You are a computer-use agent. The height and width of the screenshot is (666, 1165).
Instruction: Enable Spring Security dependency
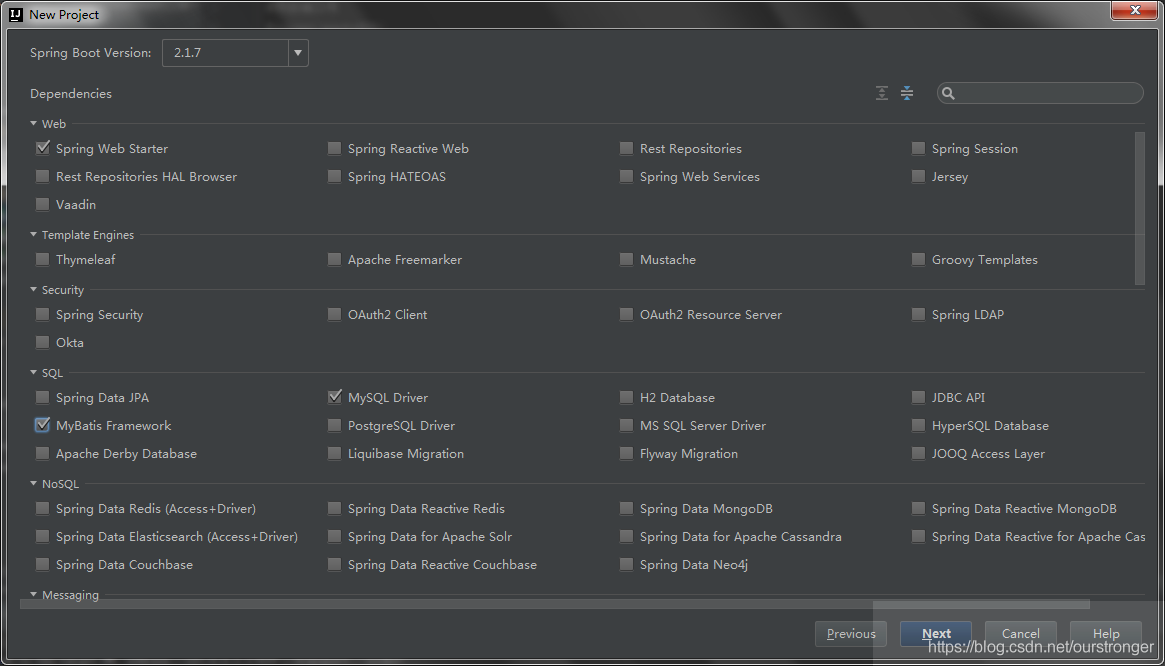(42, 314)
